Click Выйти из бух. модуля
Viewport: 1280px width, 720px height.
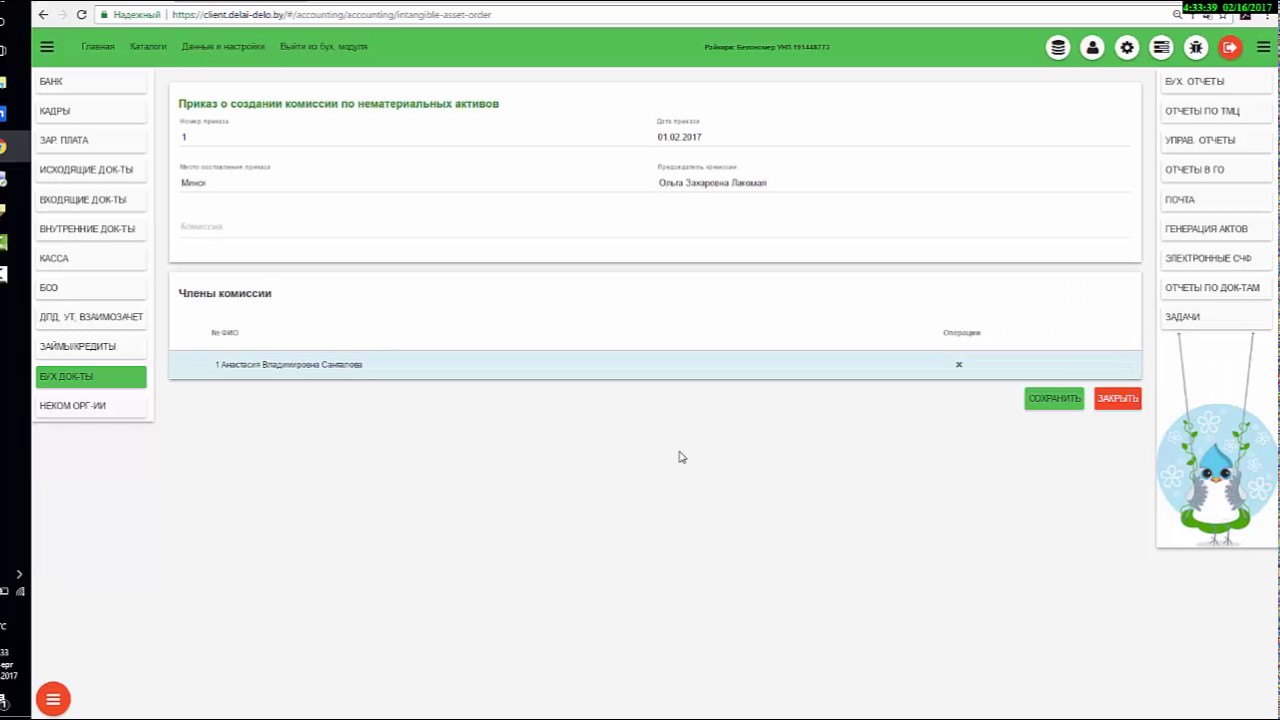323,47
